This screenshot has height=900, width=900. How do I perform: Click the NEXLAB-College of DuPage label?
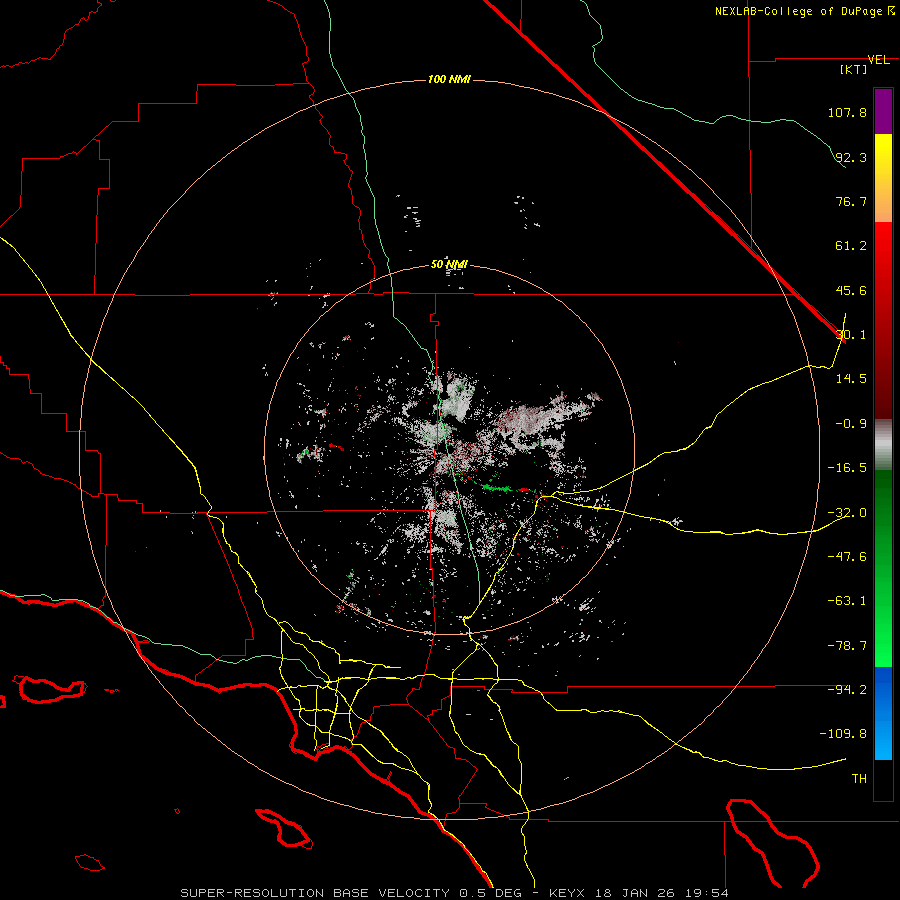click(x=804, y=11)
